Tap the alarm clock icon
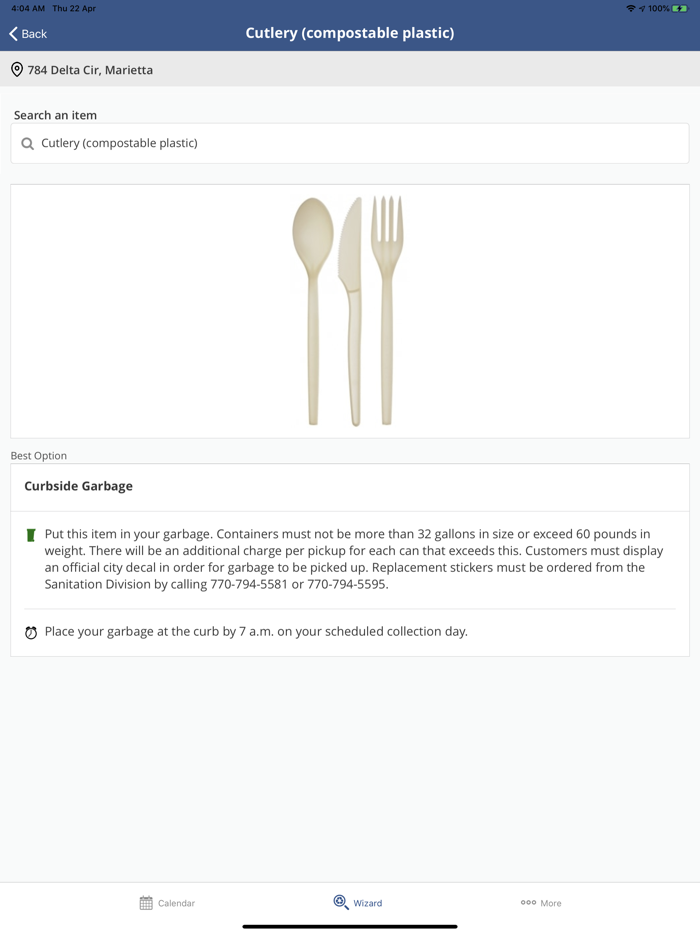This screenshot has width=700, height=934. point(31,633)
